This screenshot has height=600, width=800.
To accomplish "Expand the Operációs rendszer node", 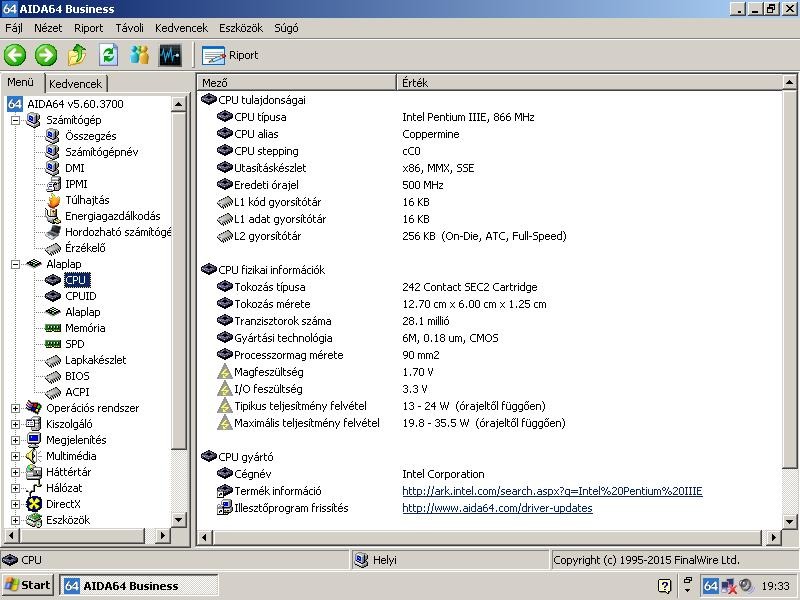I will (15, 408).
